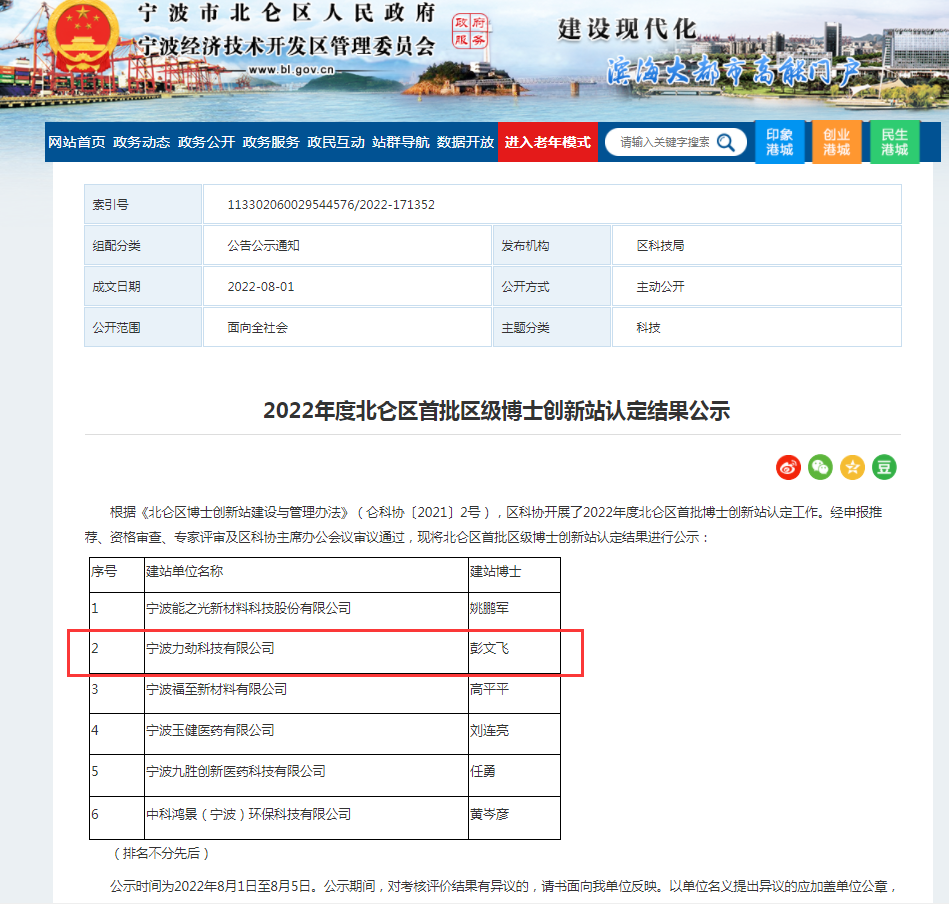This screenshot has width=949, height=907.
Task: Open the 数据开放 menu item
Action: [465, 142]
